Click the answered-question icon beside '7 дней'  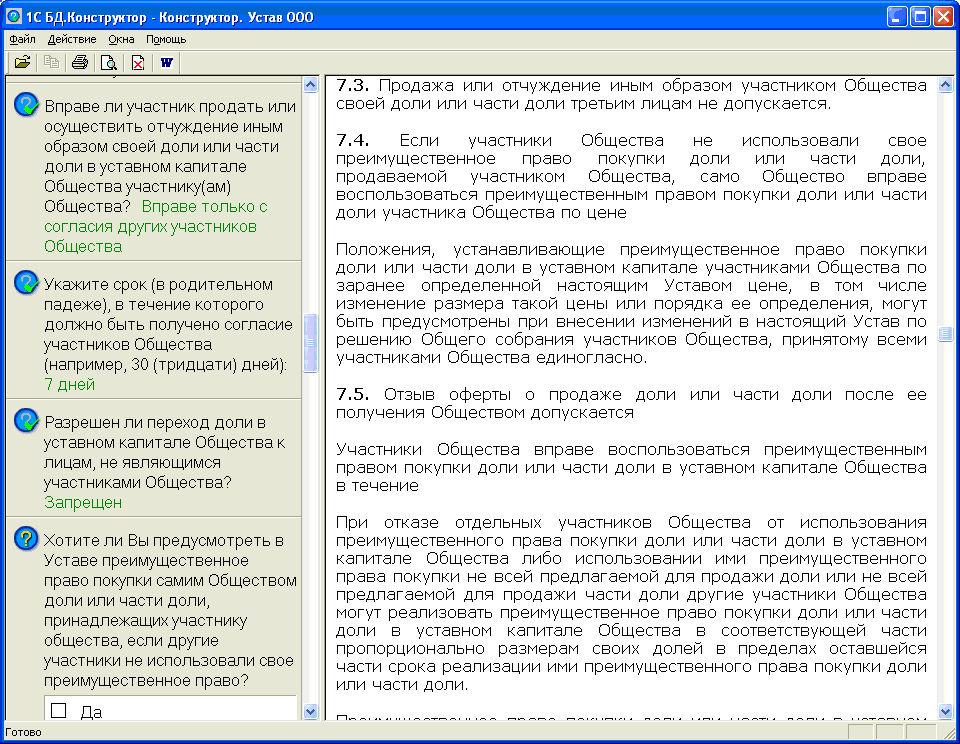click(x=26, y=284)
